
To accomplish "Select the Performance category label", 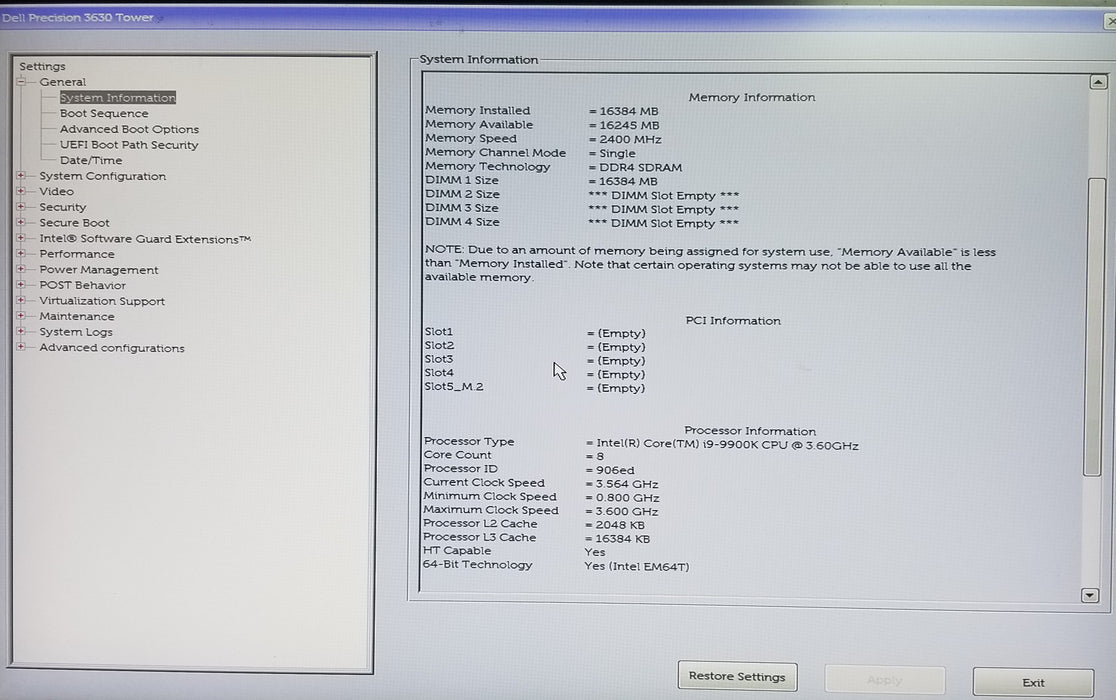I will point(77,254).
